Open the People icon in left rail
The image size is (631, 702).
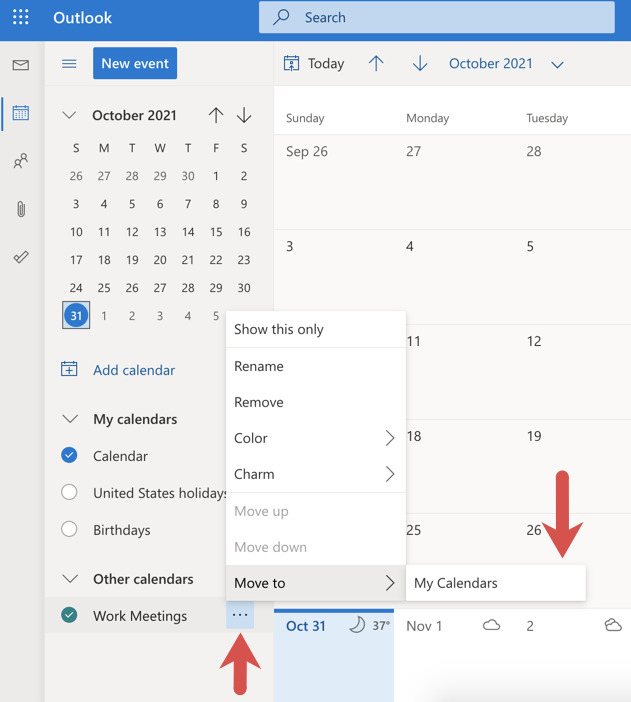[x=21, y=160]
